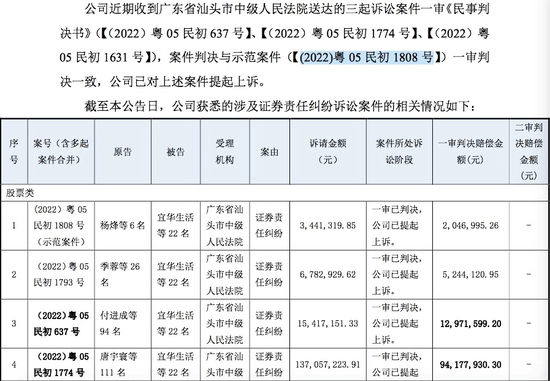Screen dimensions: 550x381
Task: Click sequence number 4 cell
Action: [14, 365]
